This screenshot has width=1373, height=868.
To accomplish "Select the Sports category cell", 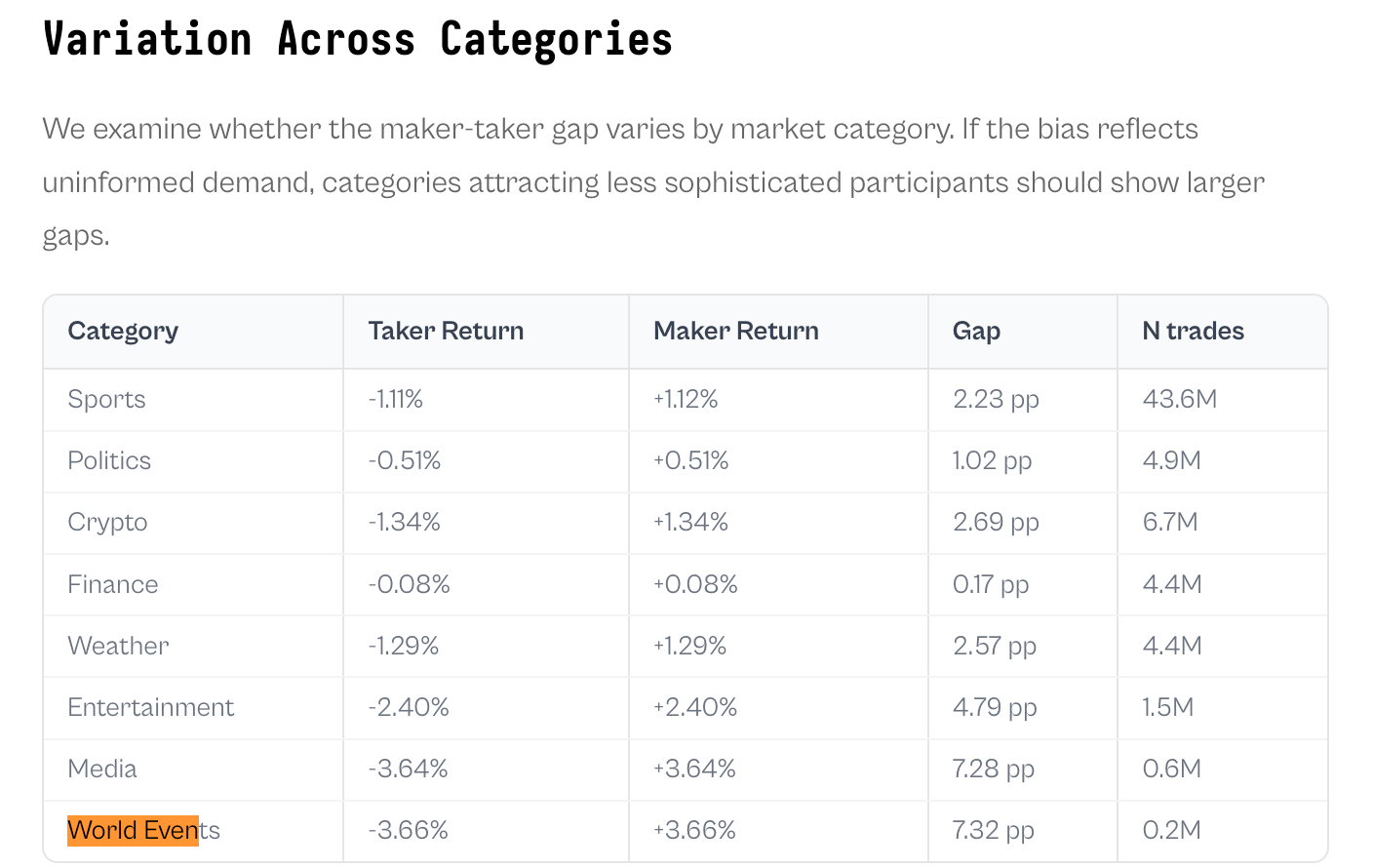I will point(106,400).
